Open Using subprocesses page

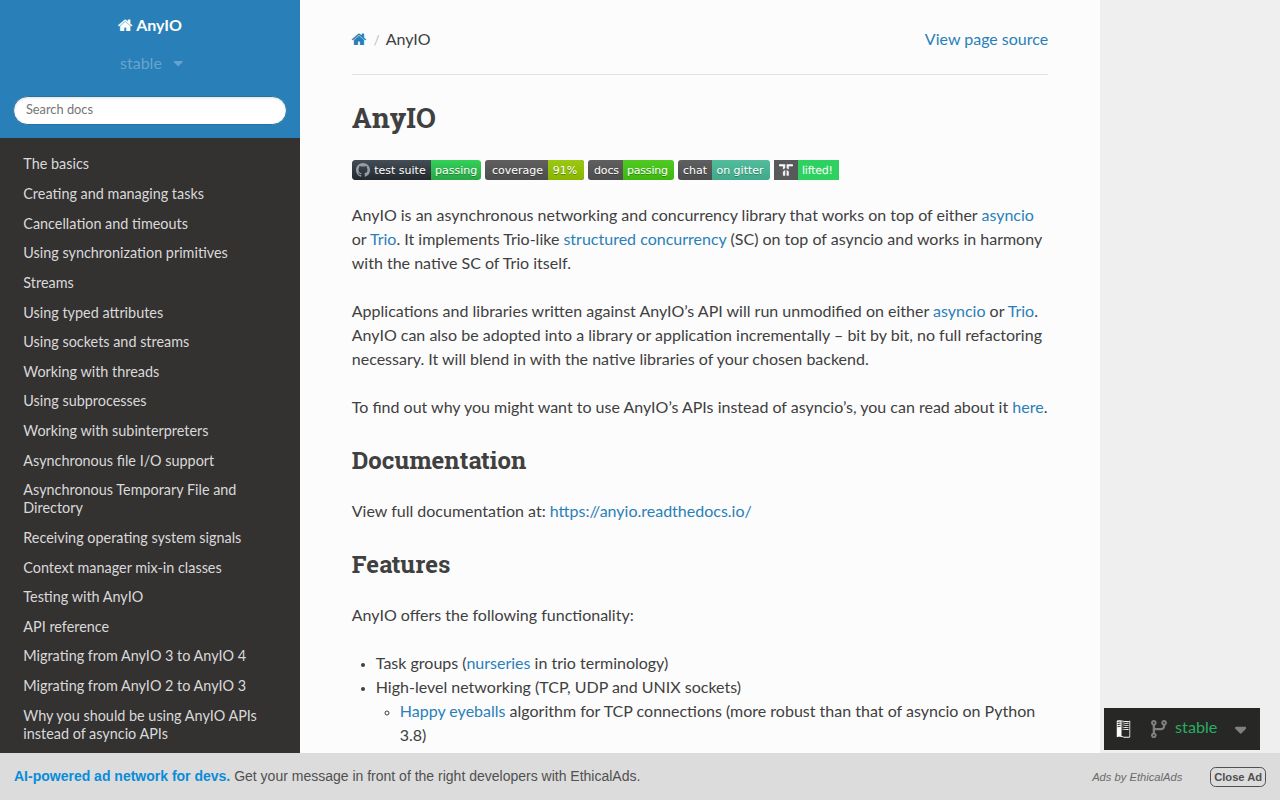coord(150,401)
